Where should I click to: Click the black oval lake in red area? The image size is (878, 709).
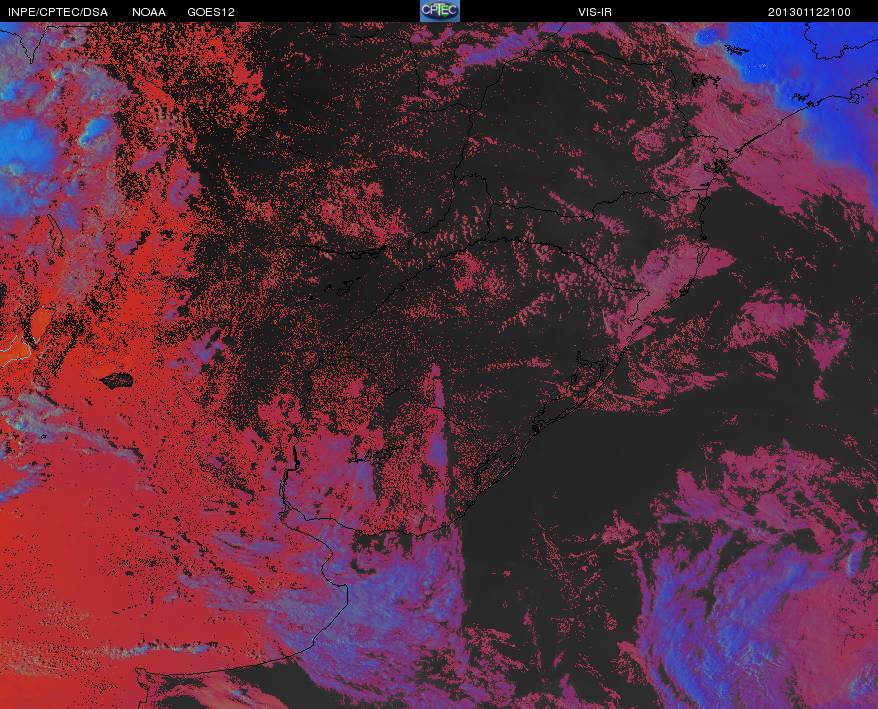(x=117, y=381)
